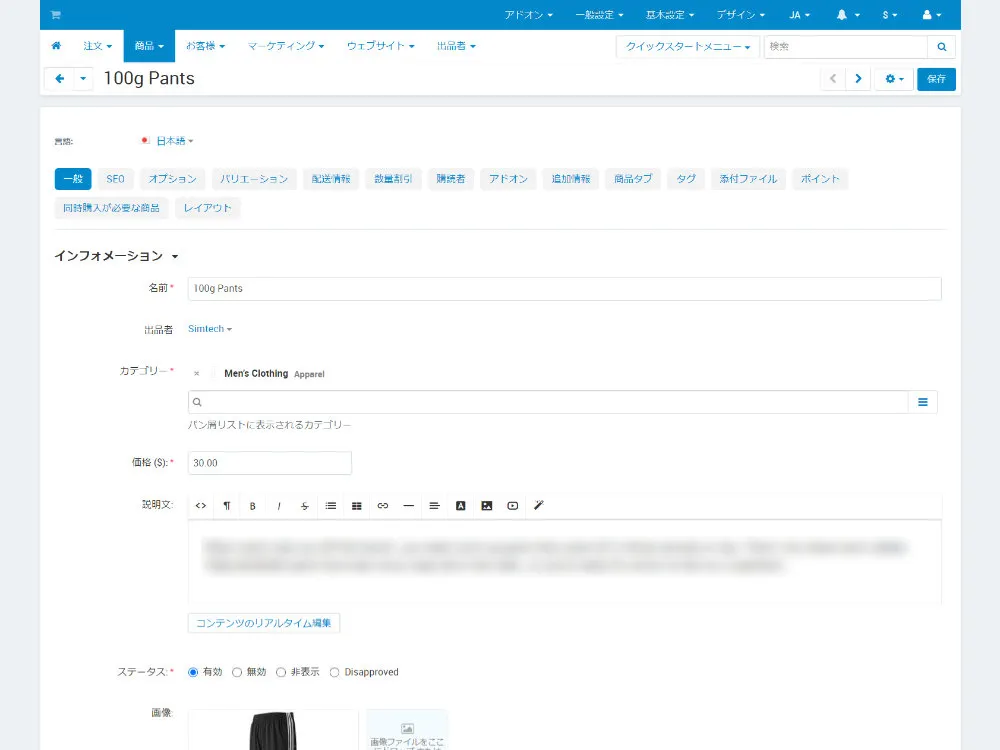
Task: Open the insert table icon
Action: pos(357,506)
